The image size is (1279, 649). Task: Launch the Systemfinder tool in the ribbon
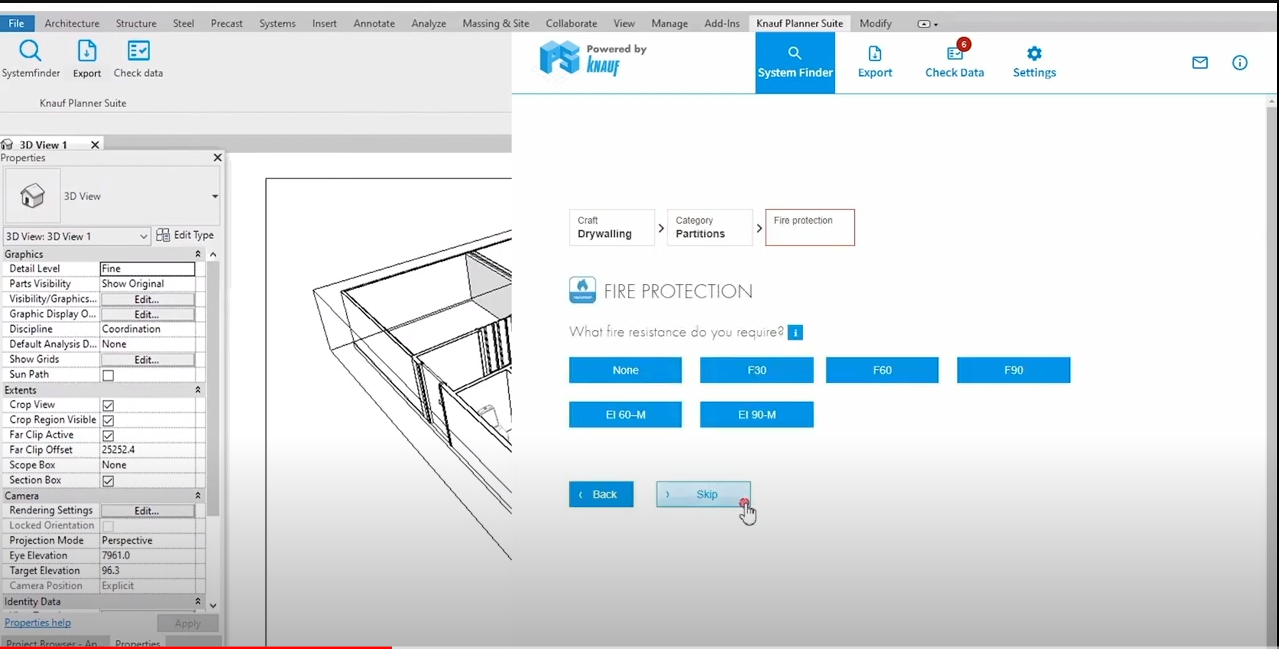[31, 59]
